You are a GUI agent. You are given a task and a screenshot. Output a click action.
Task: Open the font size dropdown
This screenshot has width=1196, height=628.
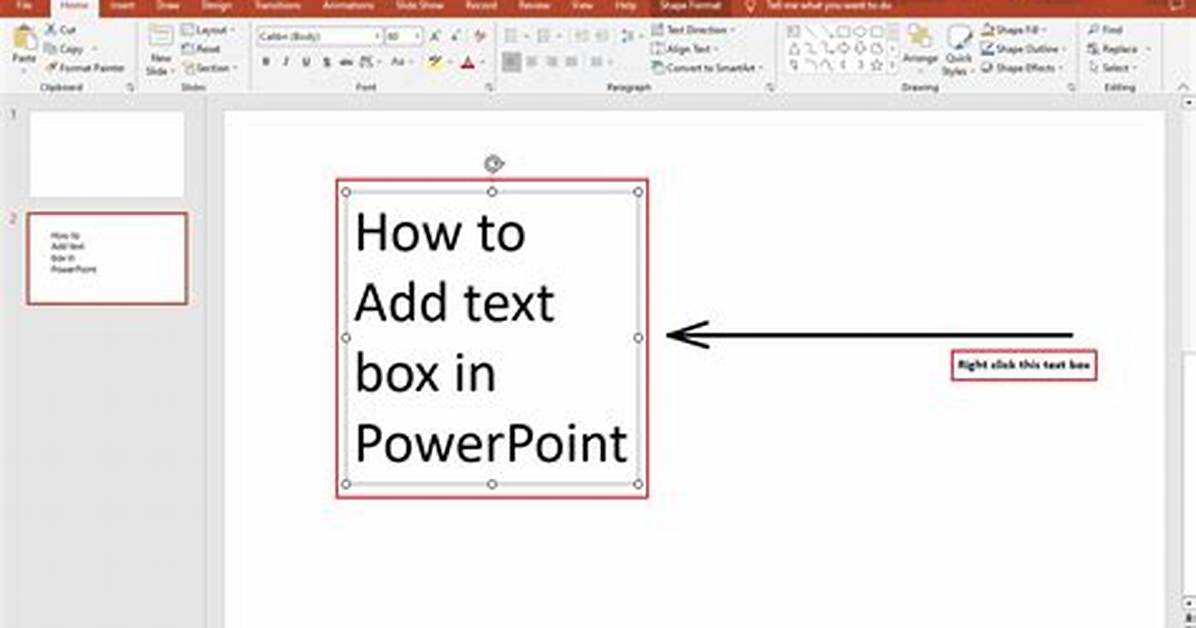point(417,36)
